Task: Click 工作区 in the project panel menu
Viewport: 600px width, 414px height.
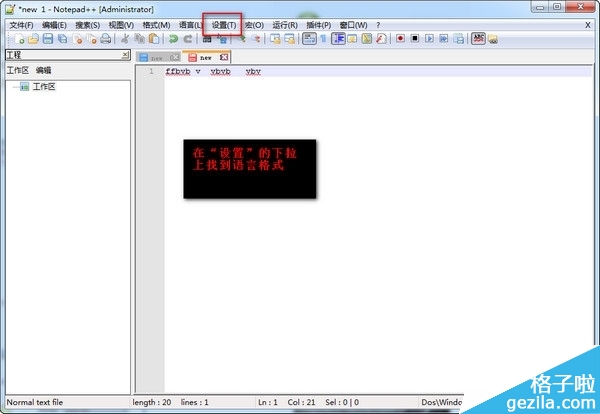Action: pyautogui.click(x=17, y=71)
